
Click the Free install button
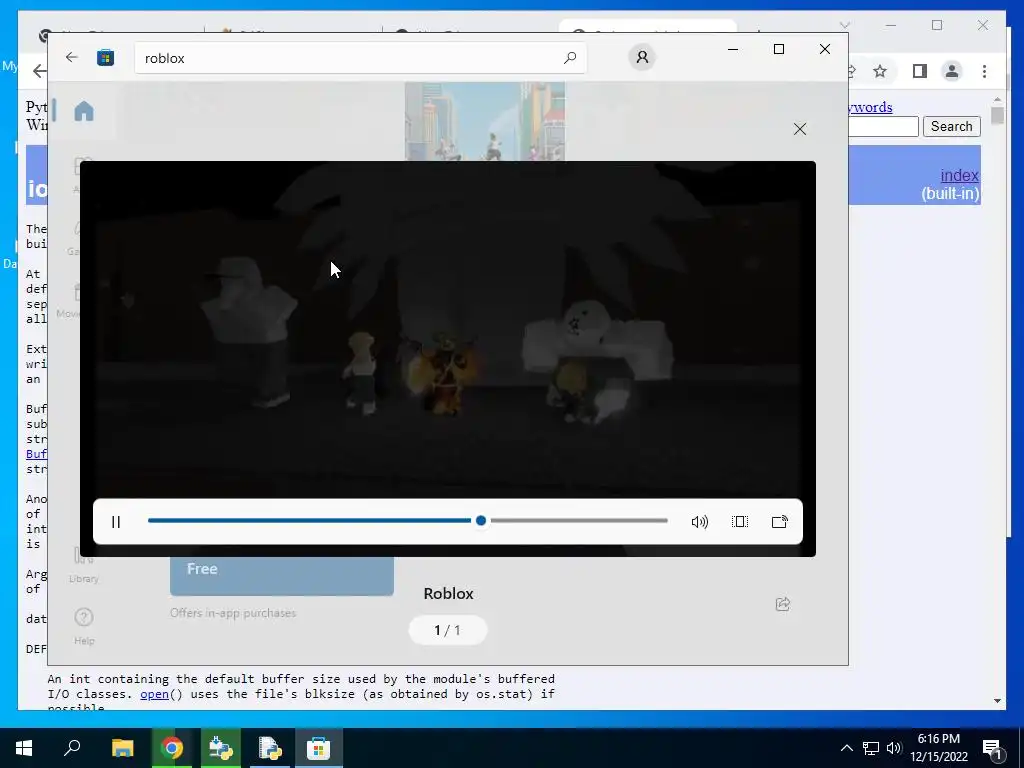[x=282, y=575]
